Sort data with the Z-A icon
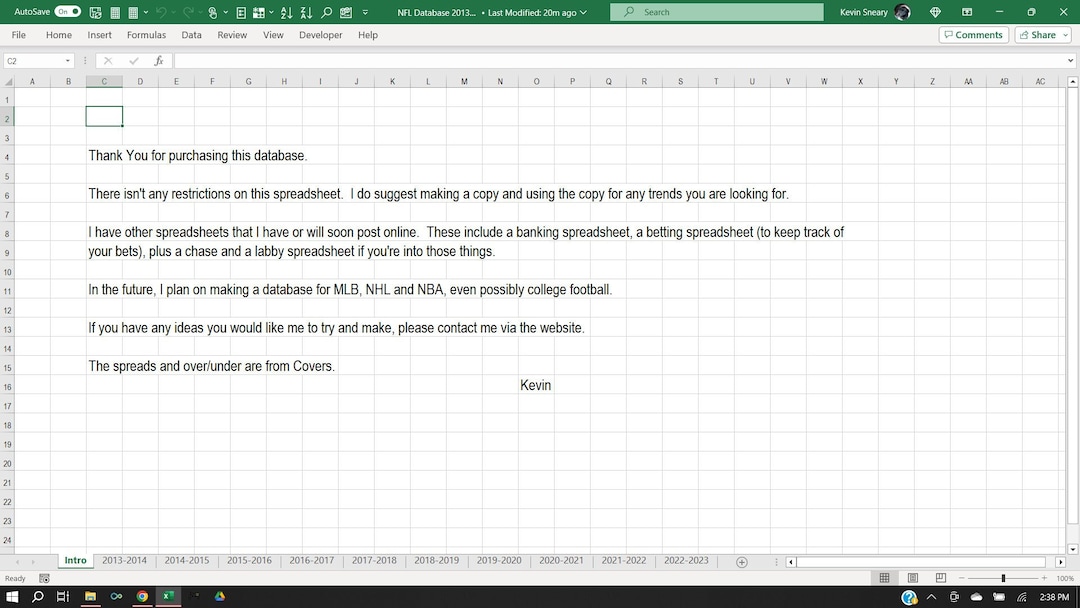The width and height of the screenshot is (1080, 608). [307, 12]
